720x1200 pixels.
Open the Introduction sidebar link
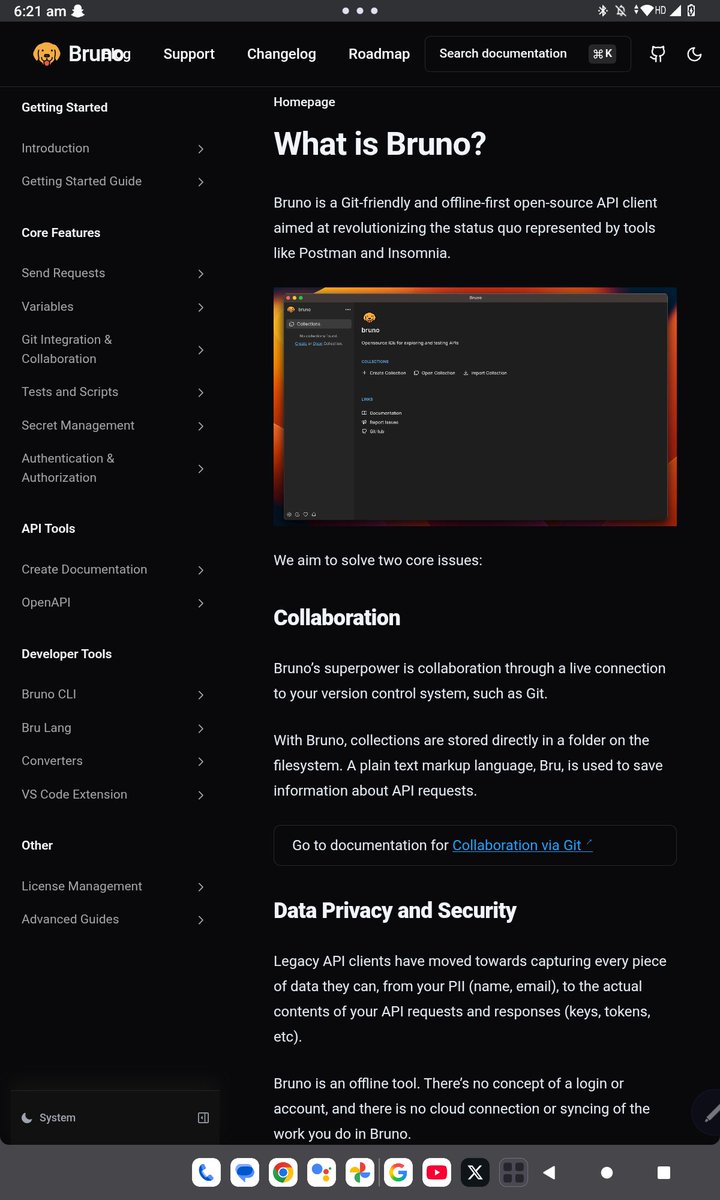55,148
